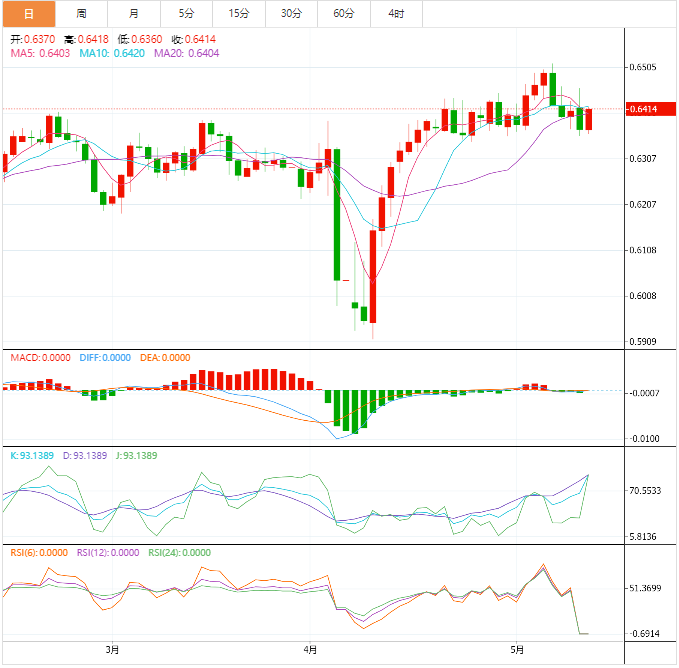Click the 5月 time axis marker

(516, 650)
